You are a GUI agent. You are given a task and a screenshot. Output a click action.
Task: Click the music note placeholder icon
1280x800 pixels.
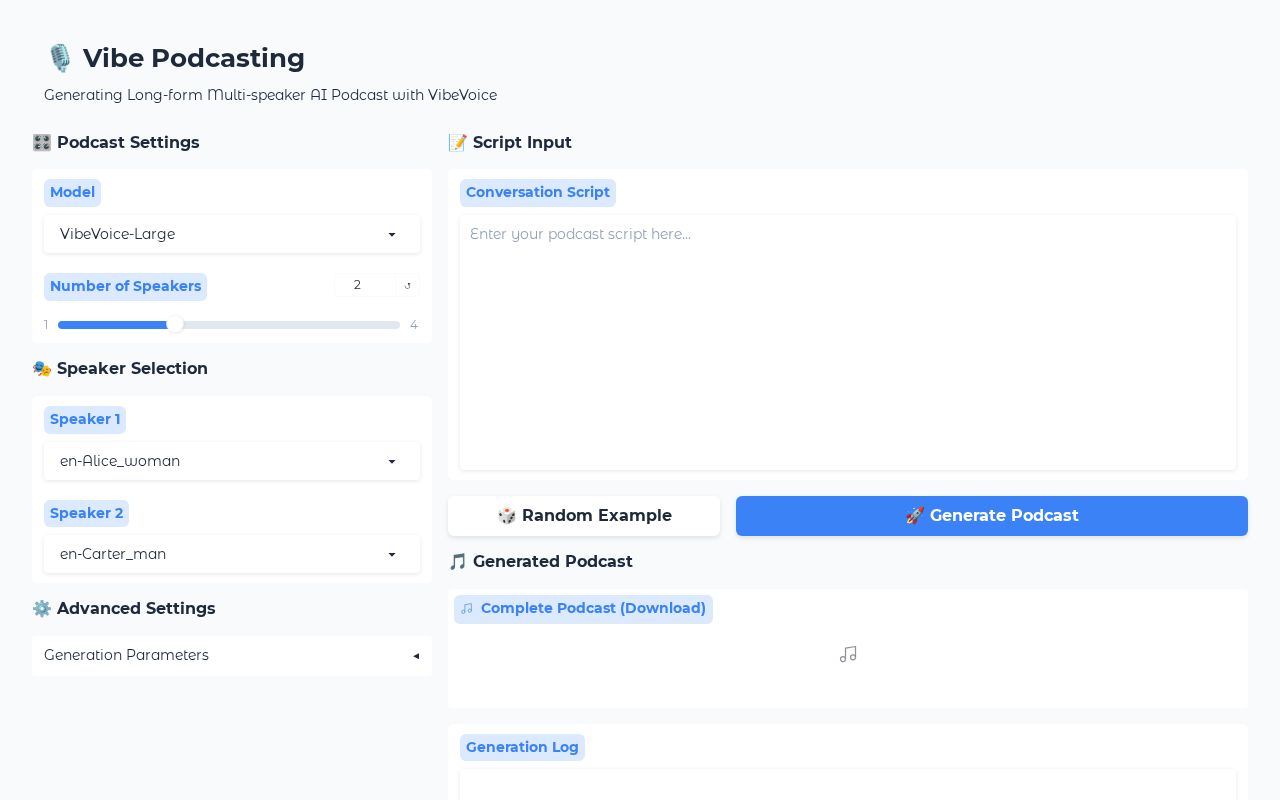(x=848, y=654)
